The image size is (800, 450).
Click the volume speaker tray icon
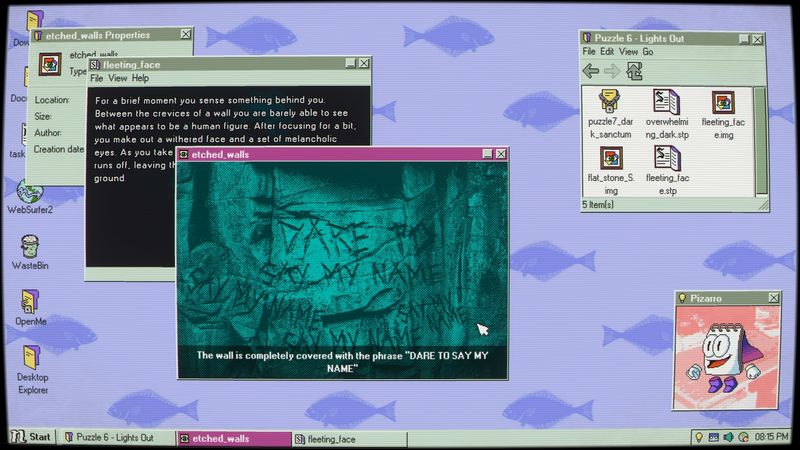point(728,438)
